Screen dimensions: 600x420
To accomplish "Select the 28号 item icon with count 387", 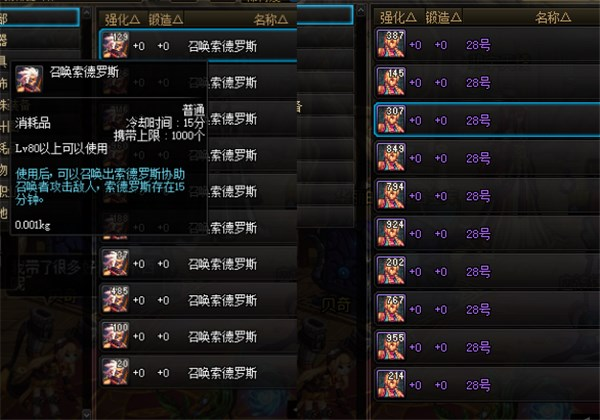I will point(391,44).
